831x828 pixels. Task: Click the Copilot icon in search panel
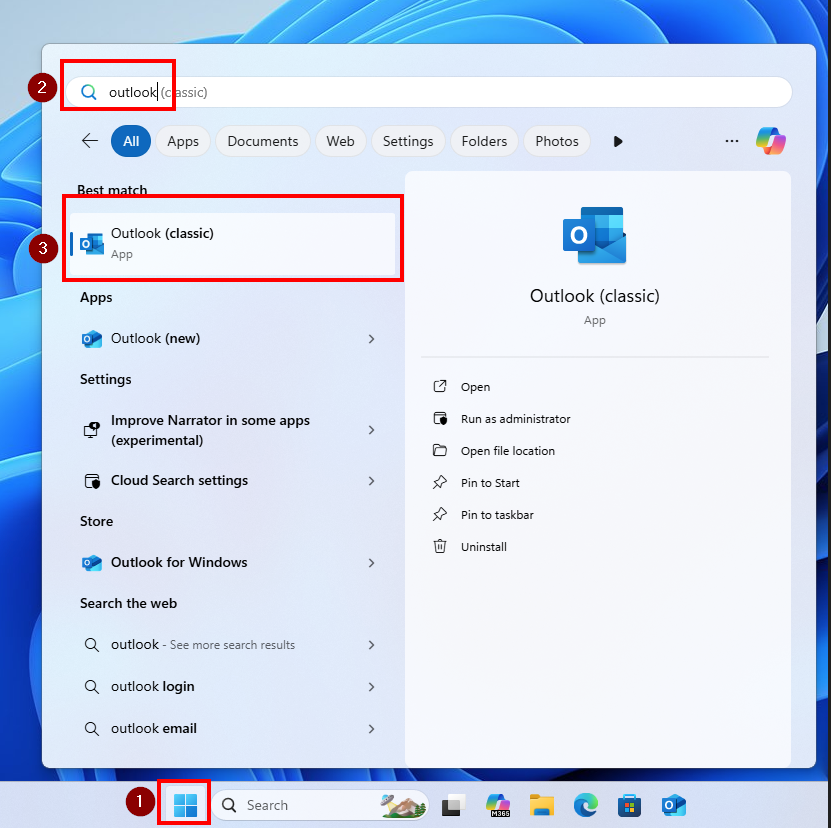771,141
